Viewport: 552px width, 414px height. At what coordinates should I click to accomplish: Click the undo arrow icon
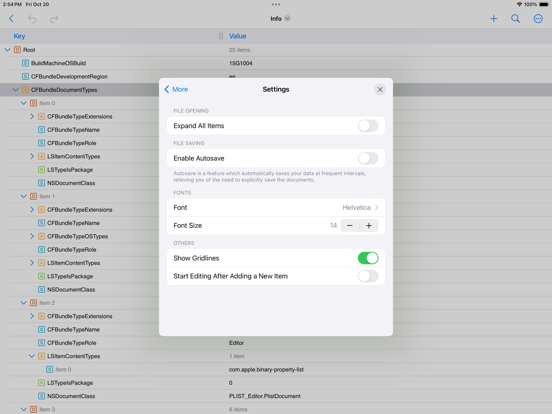[32, 19]
